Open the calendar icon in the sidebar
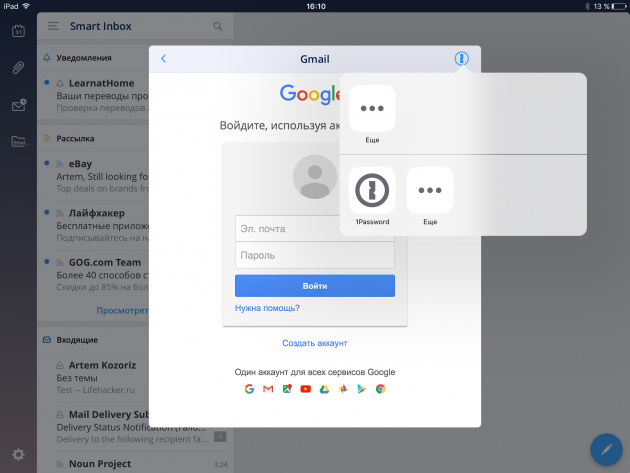 click(x=18, y=31)
